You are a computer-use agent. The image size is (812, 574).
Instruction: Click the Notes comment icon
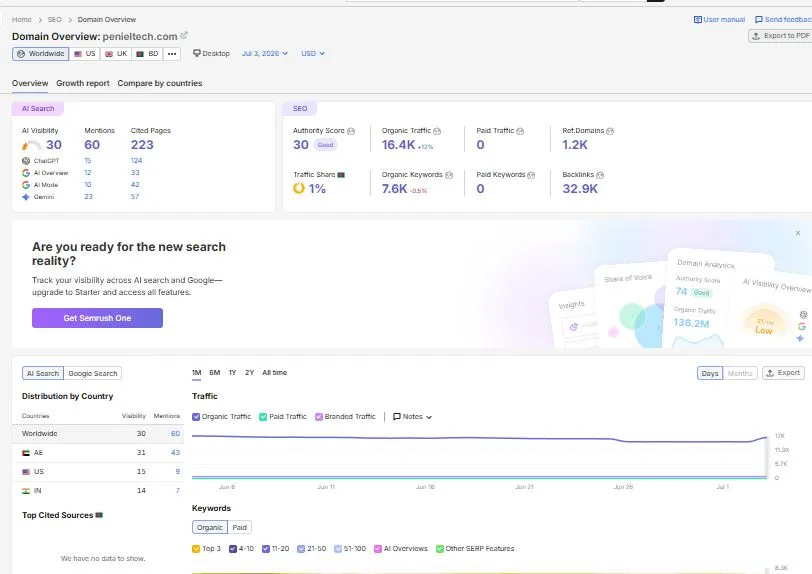pos(397,417)
